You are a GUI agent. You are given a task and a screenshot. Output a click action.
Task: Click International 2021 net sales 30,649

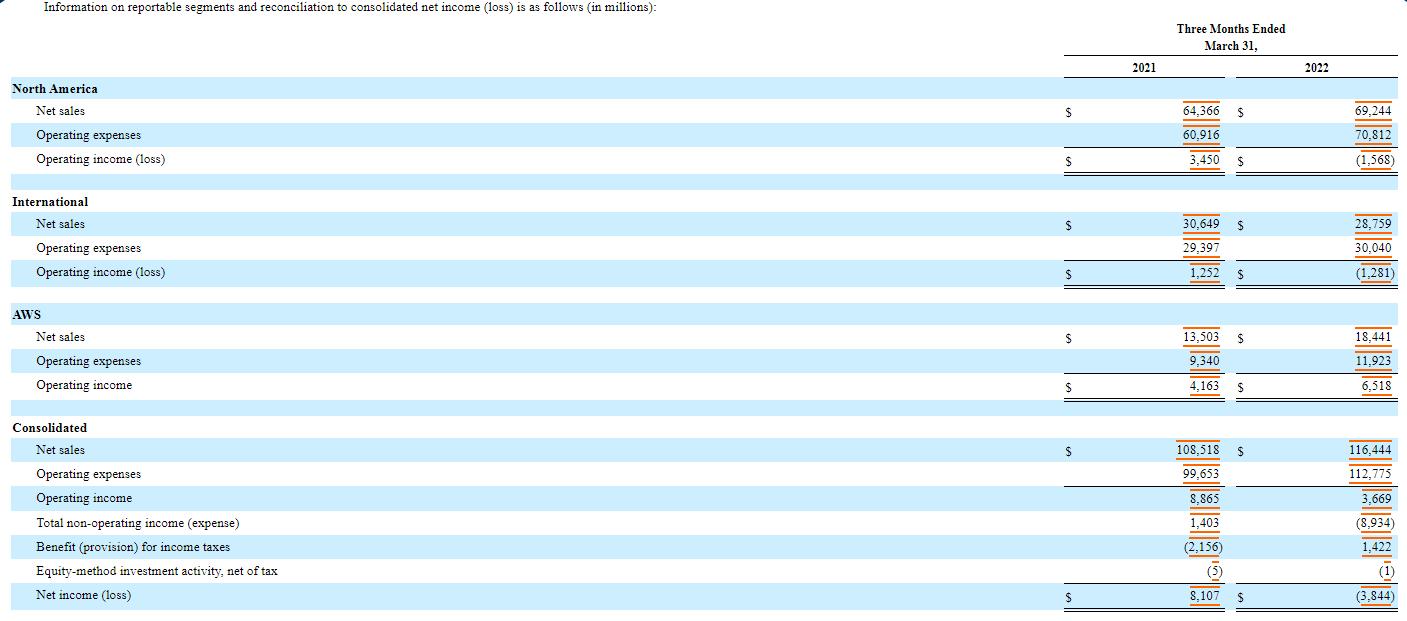tap(1201, 224)
